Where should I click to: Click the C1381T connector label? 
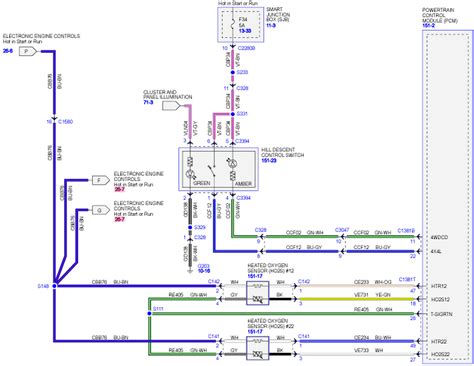coord(407,279)
